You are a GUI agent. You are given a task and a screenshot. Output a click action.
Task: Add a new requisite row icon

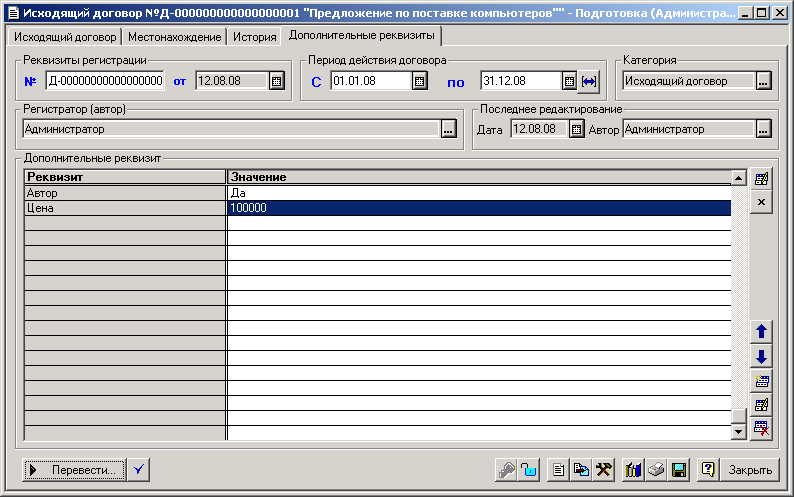click(761, 380)
